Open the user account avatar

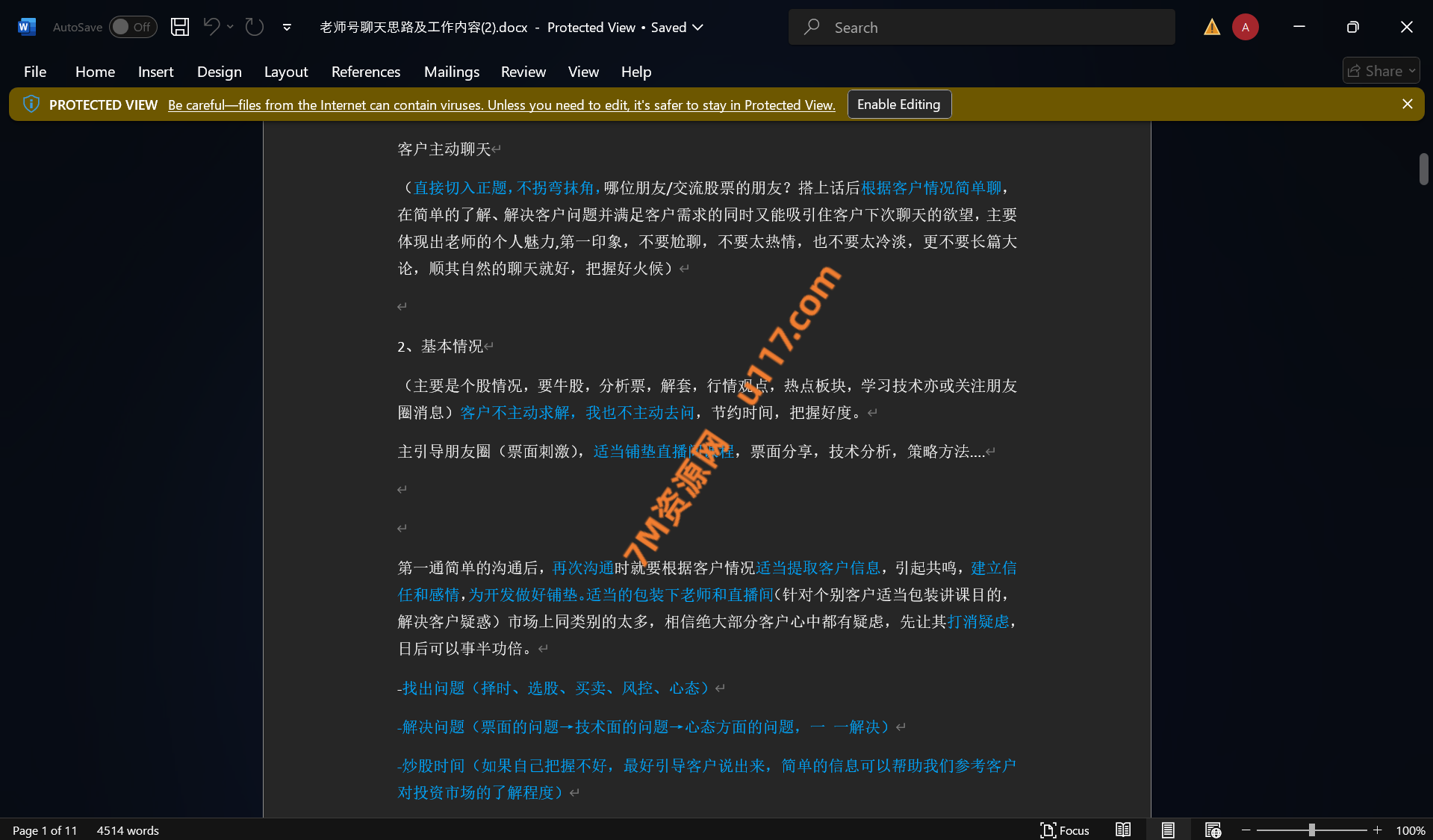click(x=1245, y=27)
